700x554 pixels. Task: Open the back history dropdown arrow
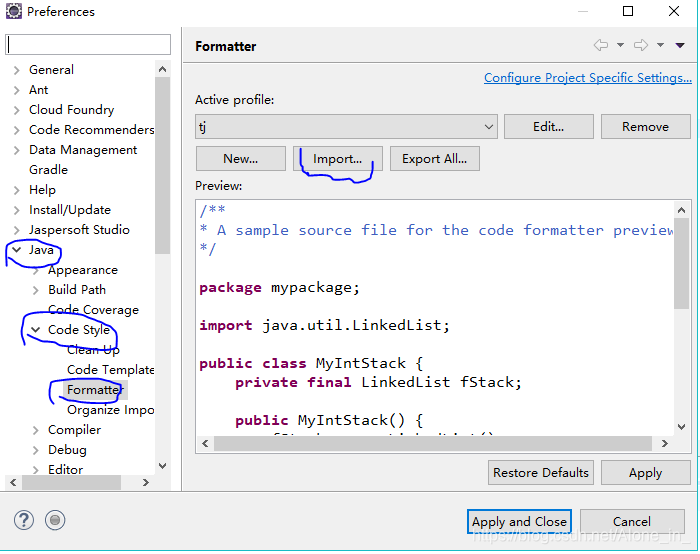coord(620,45)
